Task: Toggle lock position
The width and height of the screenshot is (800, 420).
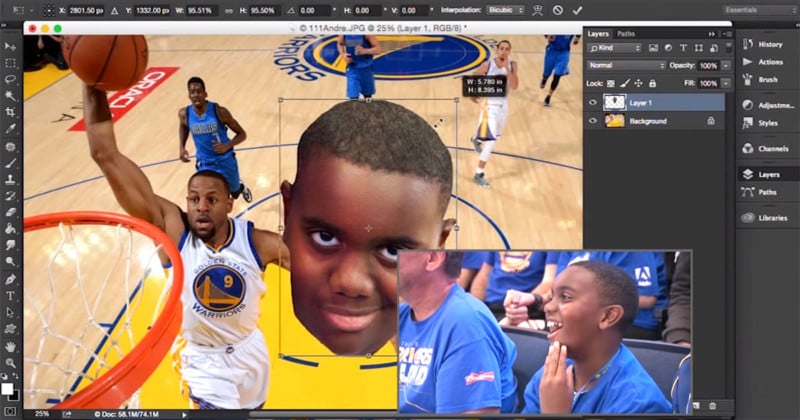Action: coord(638,83)
